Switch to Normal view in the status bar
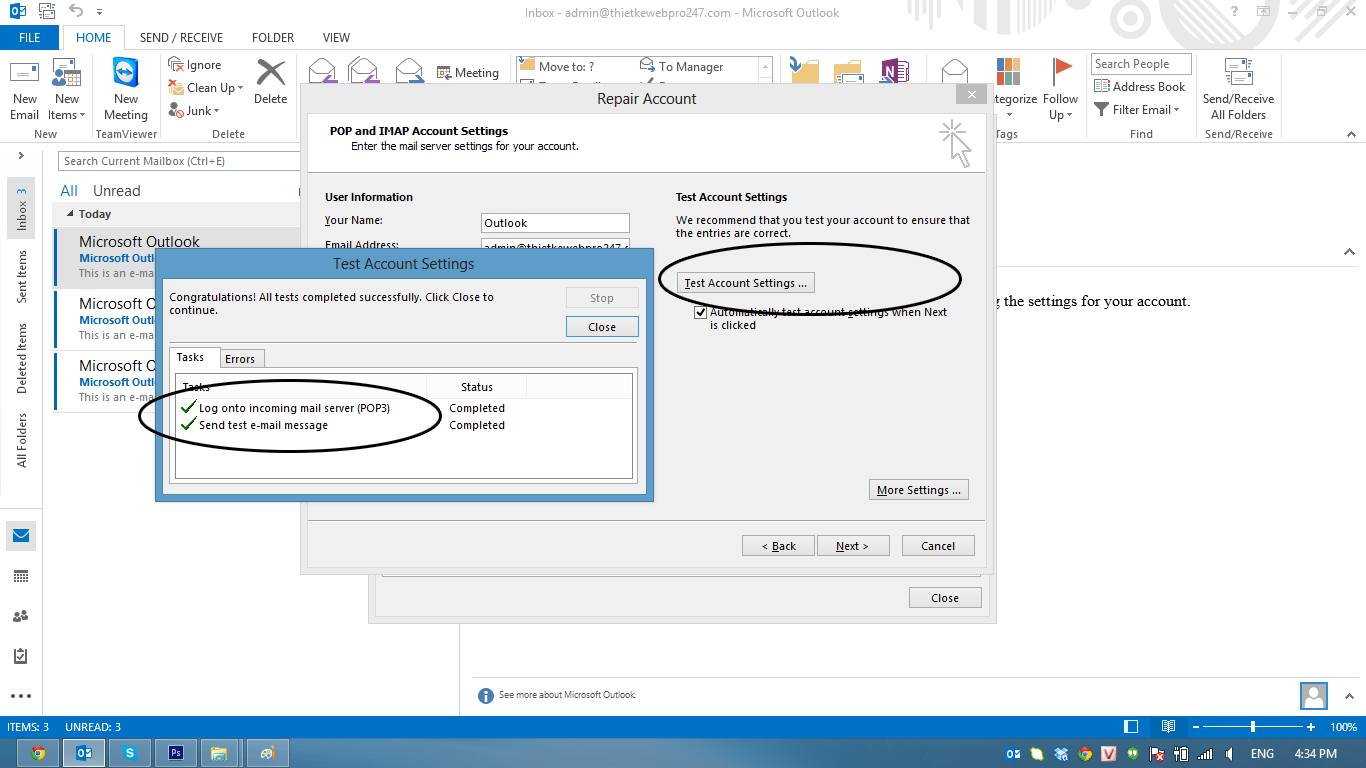Image resolution: width=1366 pixels, height=768 pixels. [x=1131, y=727]
